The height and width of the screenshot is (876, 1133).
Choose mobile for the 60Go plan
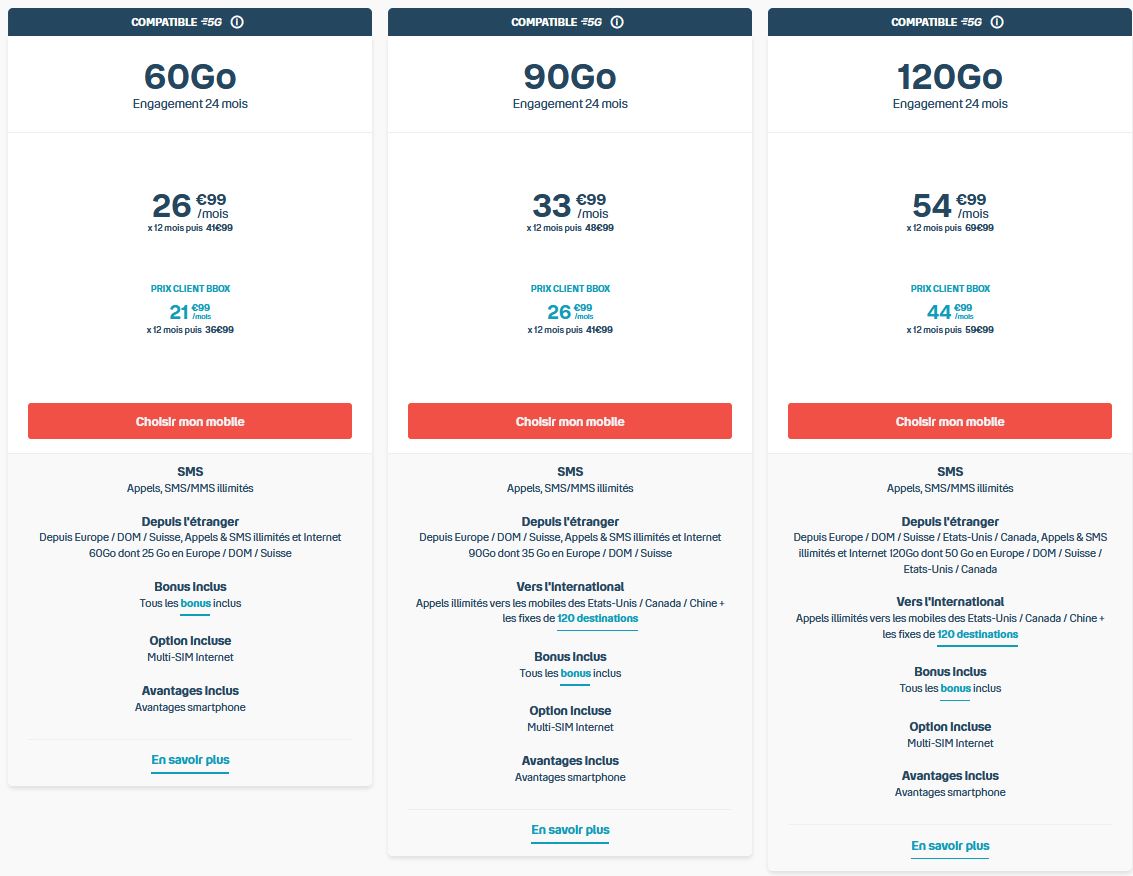pyautogui.click(x=190, y=421)
